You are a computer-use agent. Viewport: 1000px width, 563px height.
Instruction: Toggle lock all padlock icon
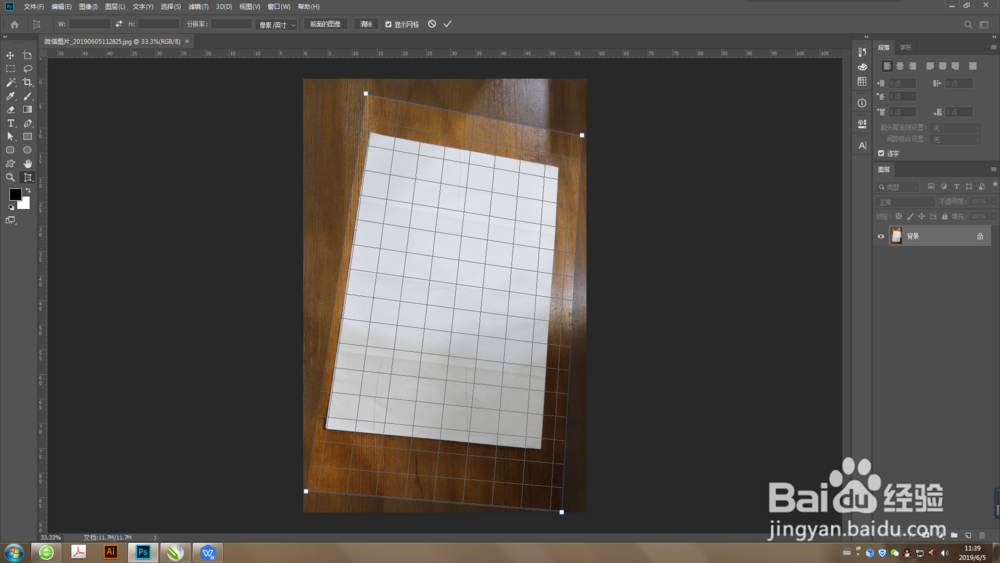coord(945,217)
